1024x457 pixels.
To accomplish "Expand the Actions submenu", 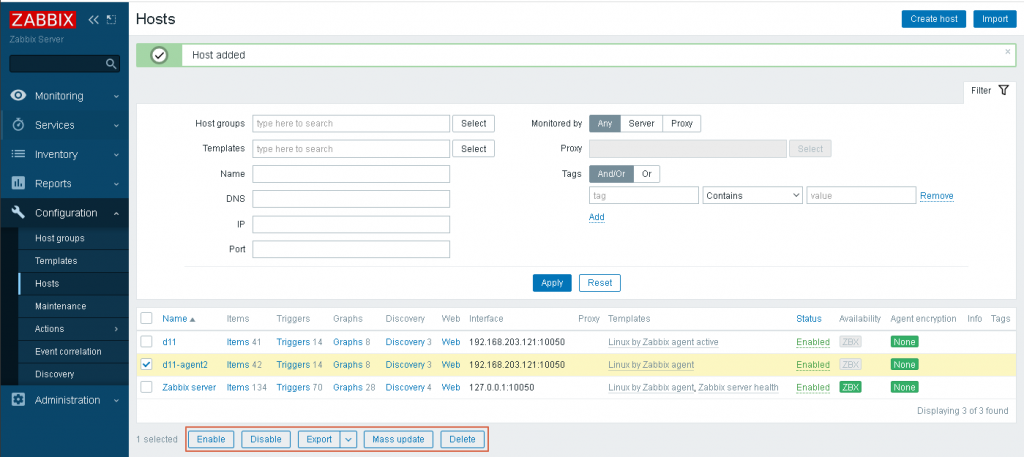I will [116, 329].
